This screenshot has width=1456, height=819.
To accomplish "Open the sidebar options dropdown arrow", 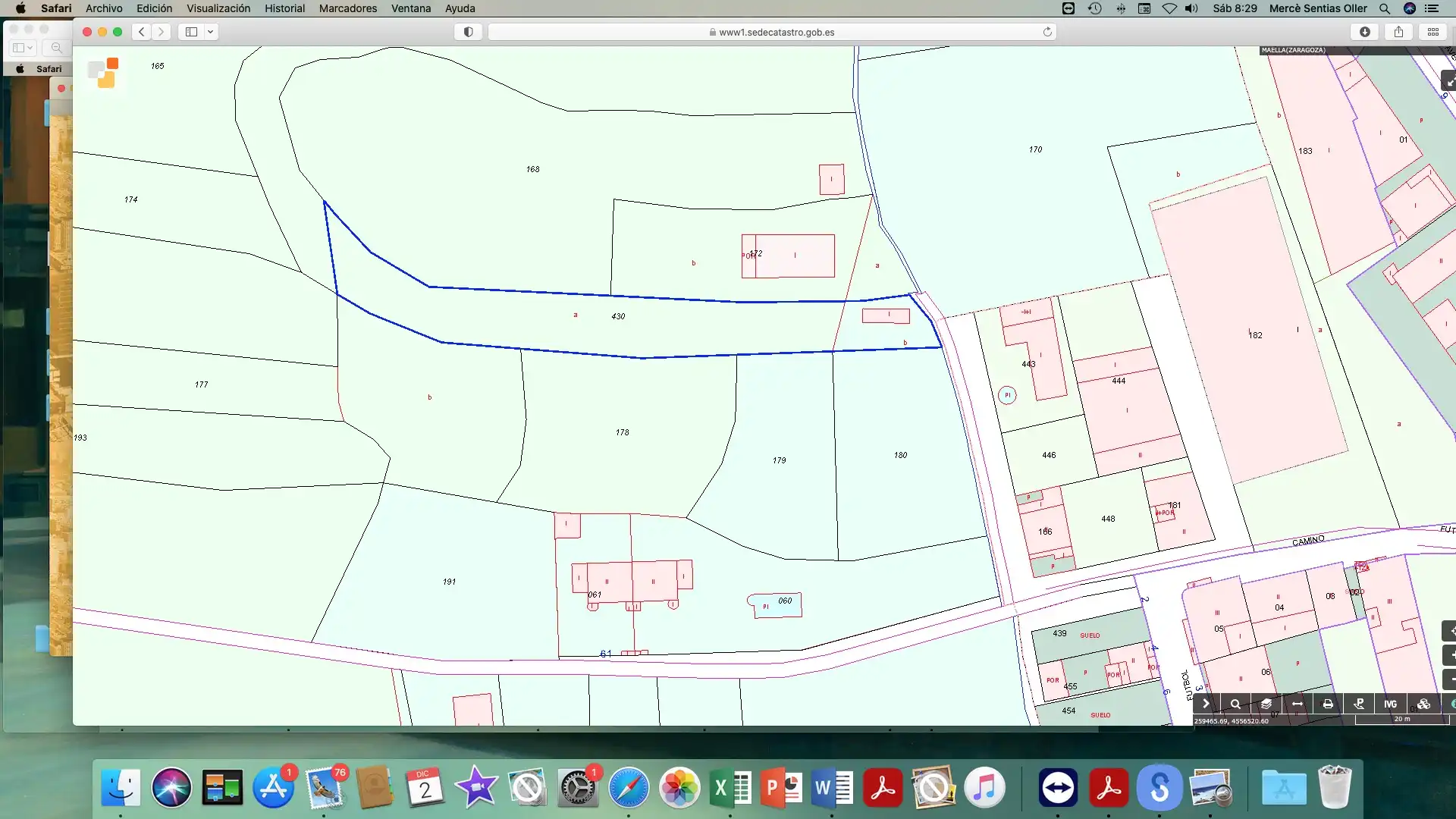I will click(211, 32).
